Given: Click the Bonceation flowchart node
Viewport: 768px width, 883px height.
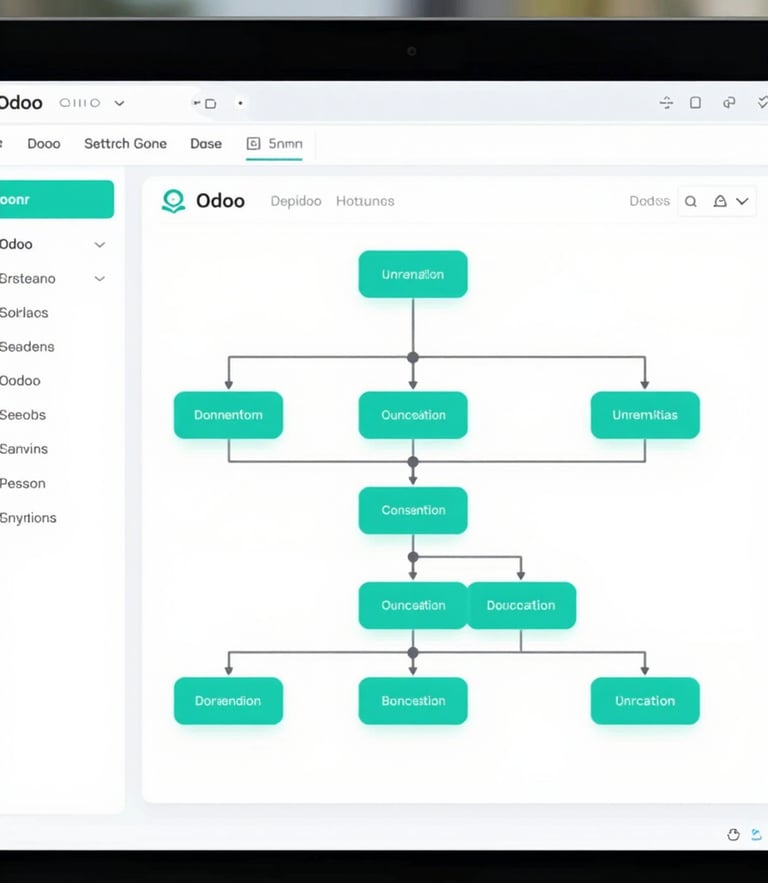Looking at the screenshot, I should click(x=413, y=701).
